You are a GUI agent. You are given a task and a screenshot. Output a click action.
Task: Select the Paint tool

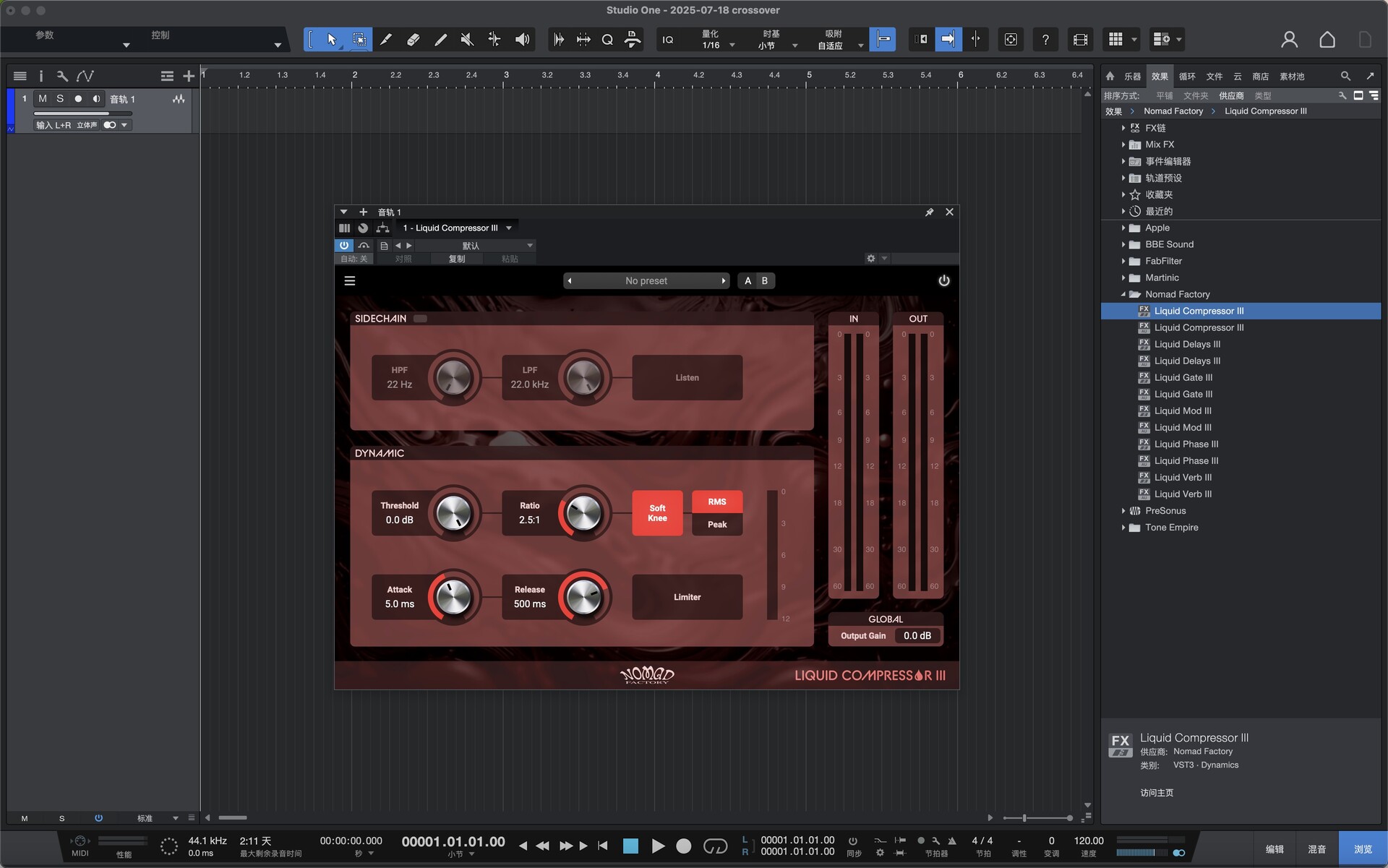[440, 40]
